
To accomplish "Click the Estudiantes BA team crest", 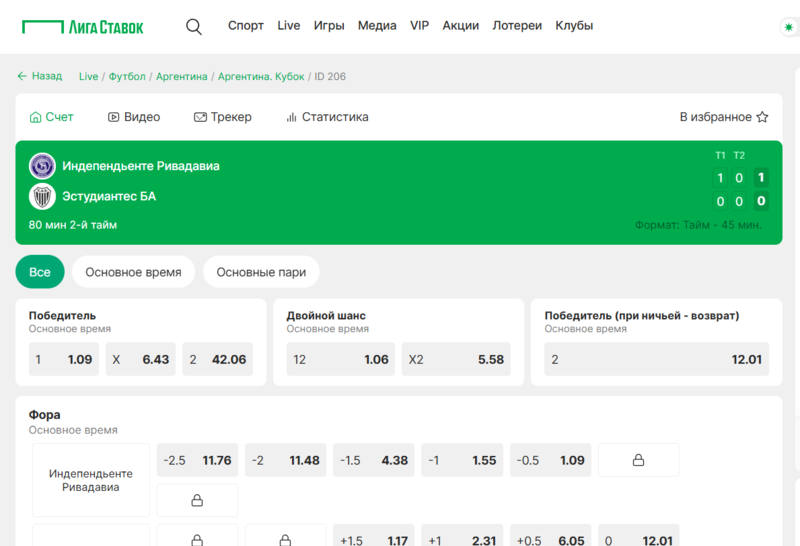I will pyautogui.click(x=42, y=196).
